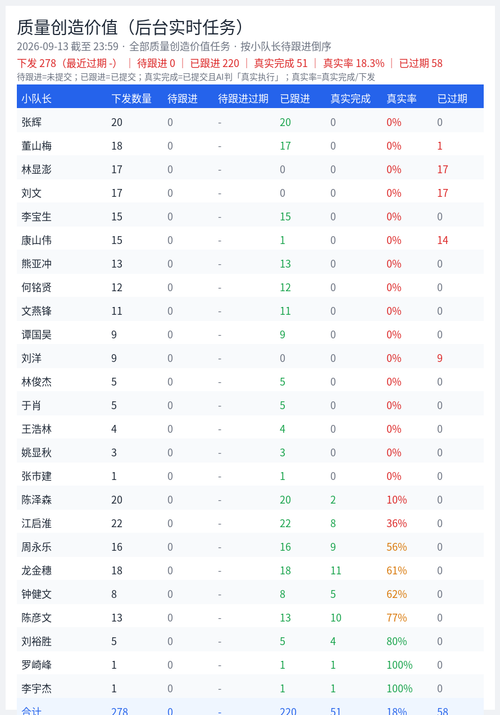Image resolution: width=500 pixels, height=715 pixels.
Task: Click the summary text 下发 278
Action: coord(36,63)
